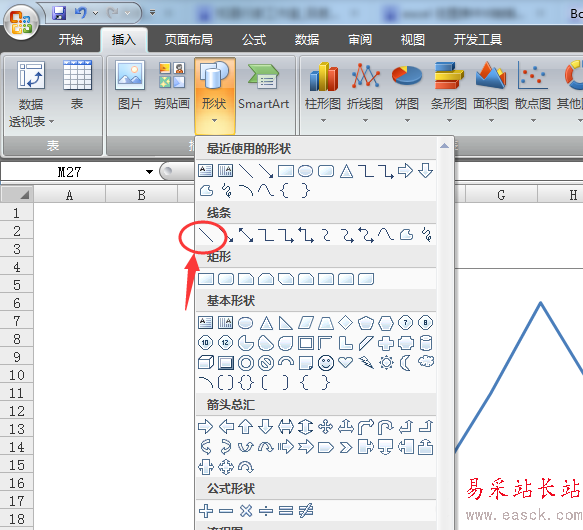Select the double arrow line under 线条

246,235
